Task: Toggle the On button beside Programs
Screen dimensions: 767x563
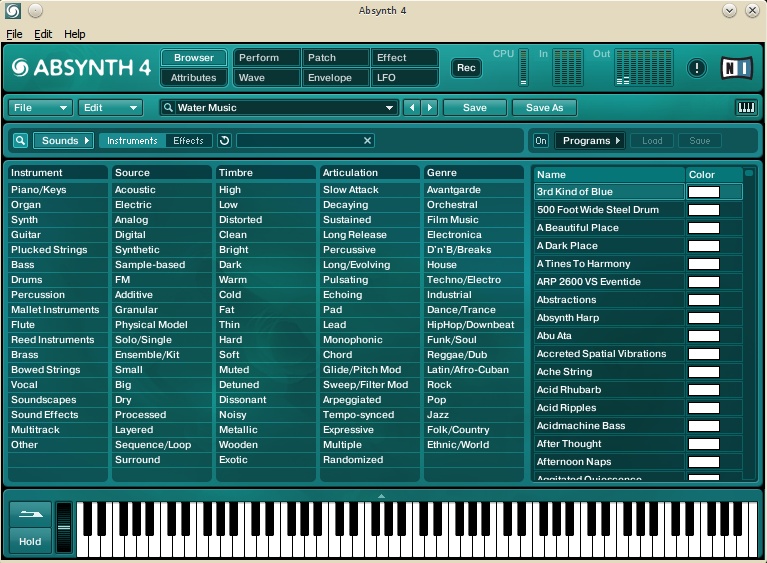Action: pyautogui.click(x=541, y=141)
